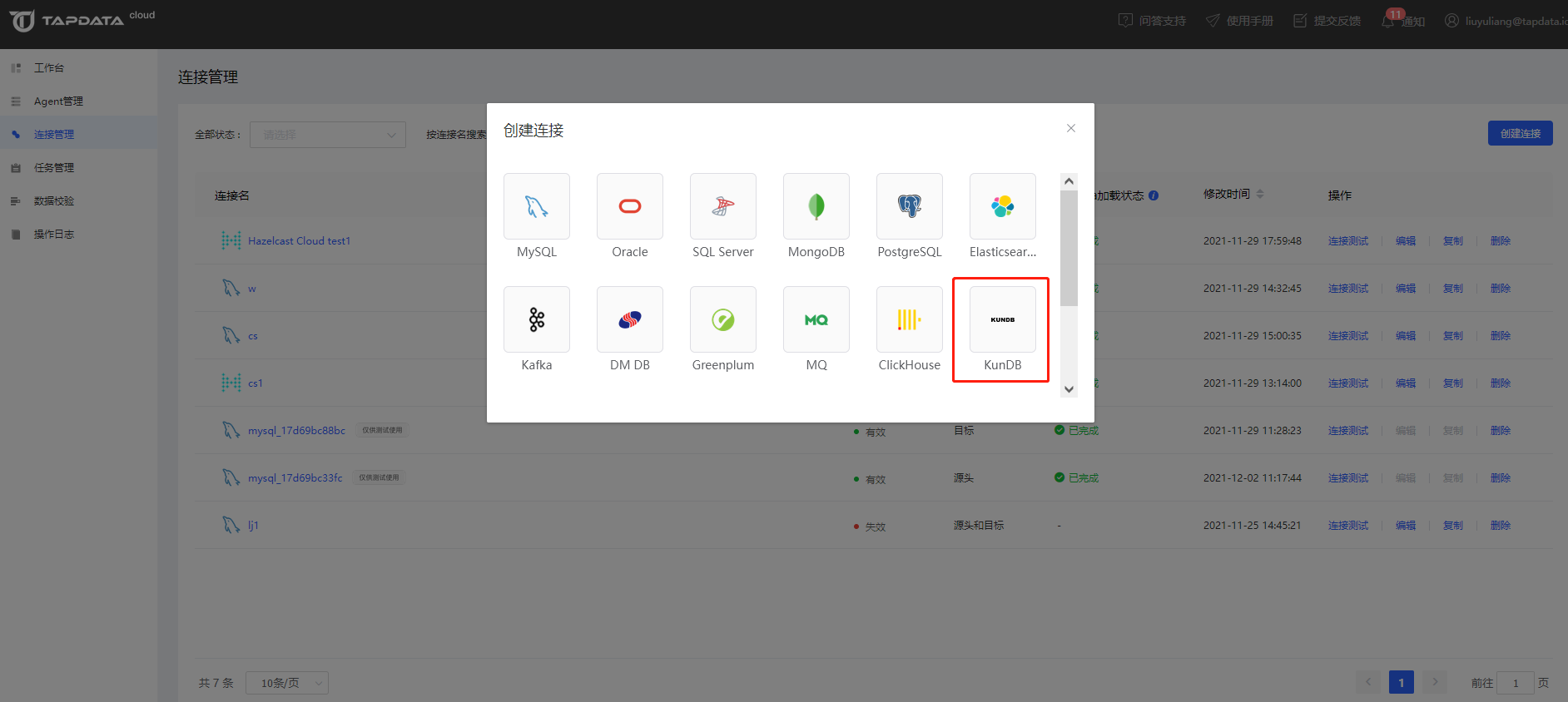The image size is (1568, 702).
Task: Click 连接测试 for Hazelcast Cloud test1
Action: click(x=1348, y=241)
